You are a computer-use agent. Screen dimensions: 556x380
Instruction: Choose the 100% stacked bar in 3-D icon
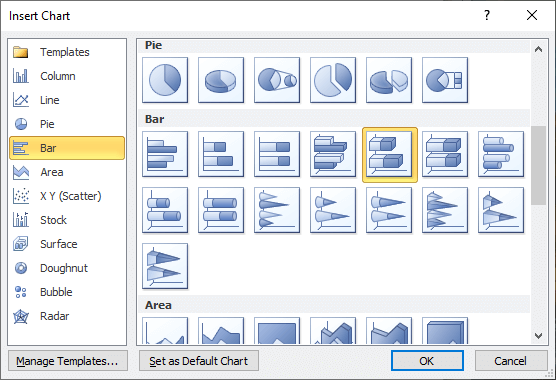coord(445,154)
